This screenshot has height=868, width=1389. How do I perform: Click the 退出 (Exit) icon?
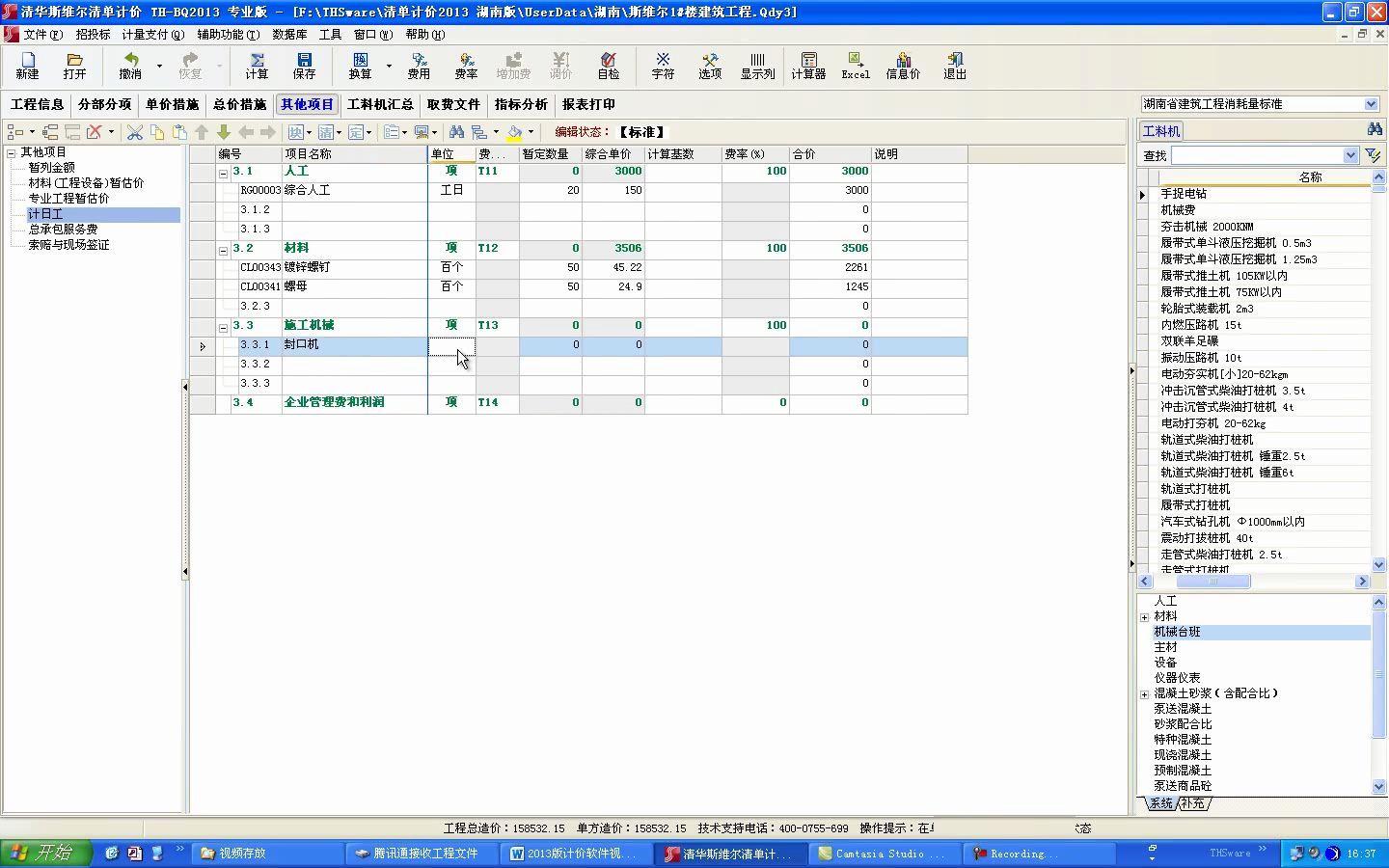955,66
